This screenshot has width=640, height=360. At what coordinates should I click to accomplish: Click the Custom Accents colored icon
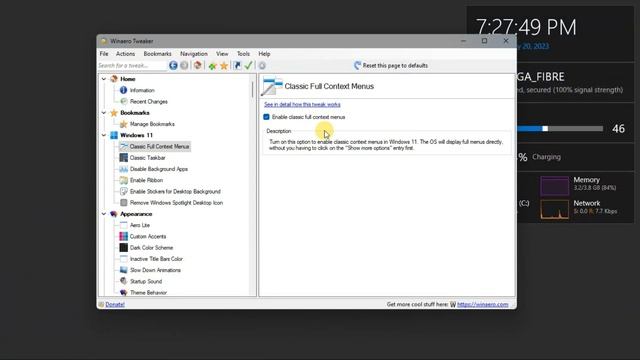click(x=124, y=236)
